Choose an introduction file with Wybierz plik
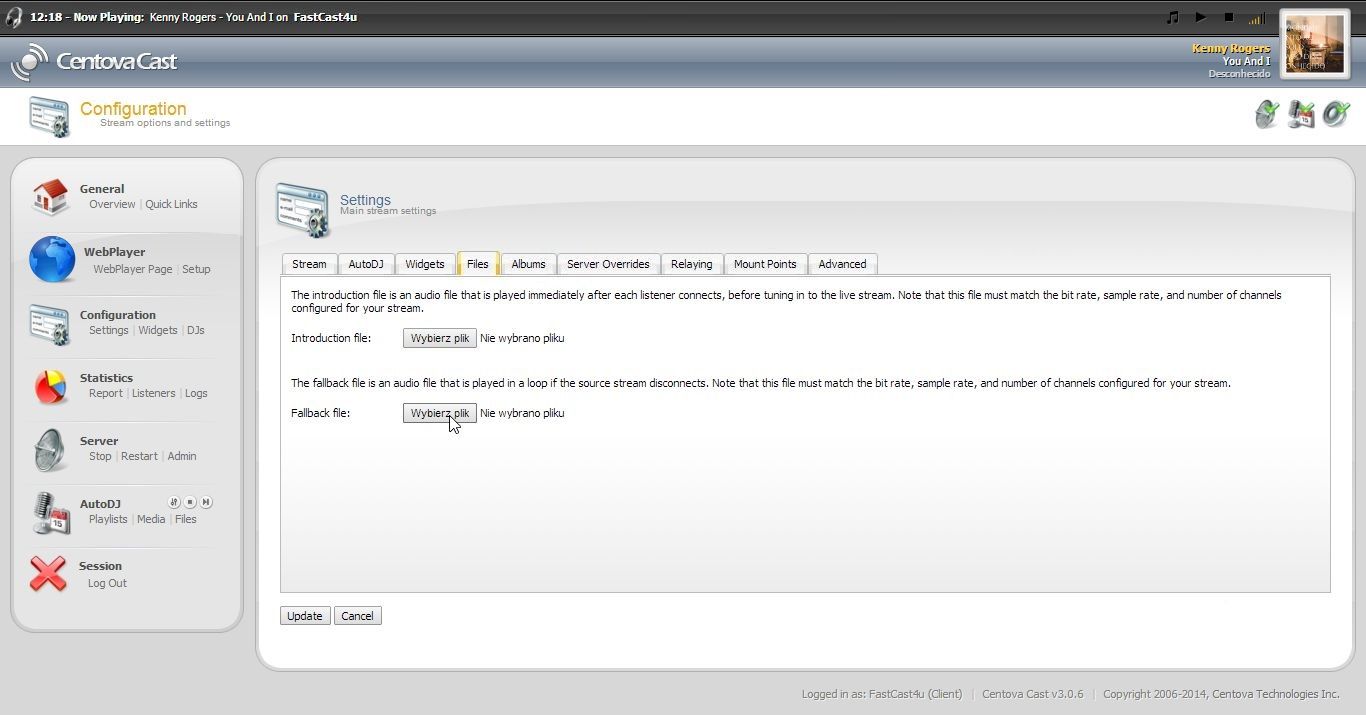1366x715 pixels. 440,338
